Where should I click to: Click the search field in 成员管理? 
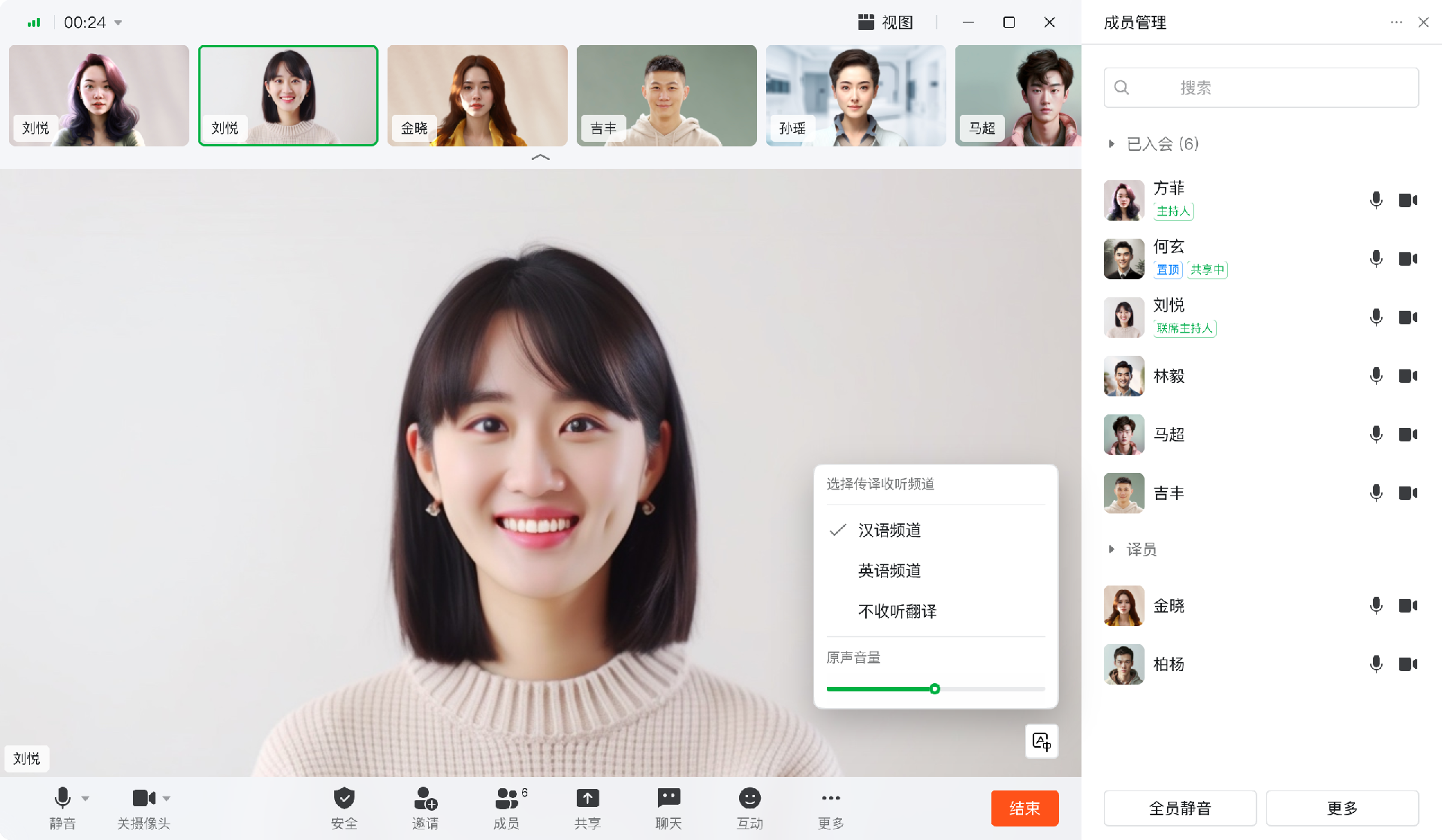click(x=1261, y=87)
